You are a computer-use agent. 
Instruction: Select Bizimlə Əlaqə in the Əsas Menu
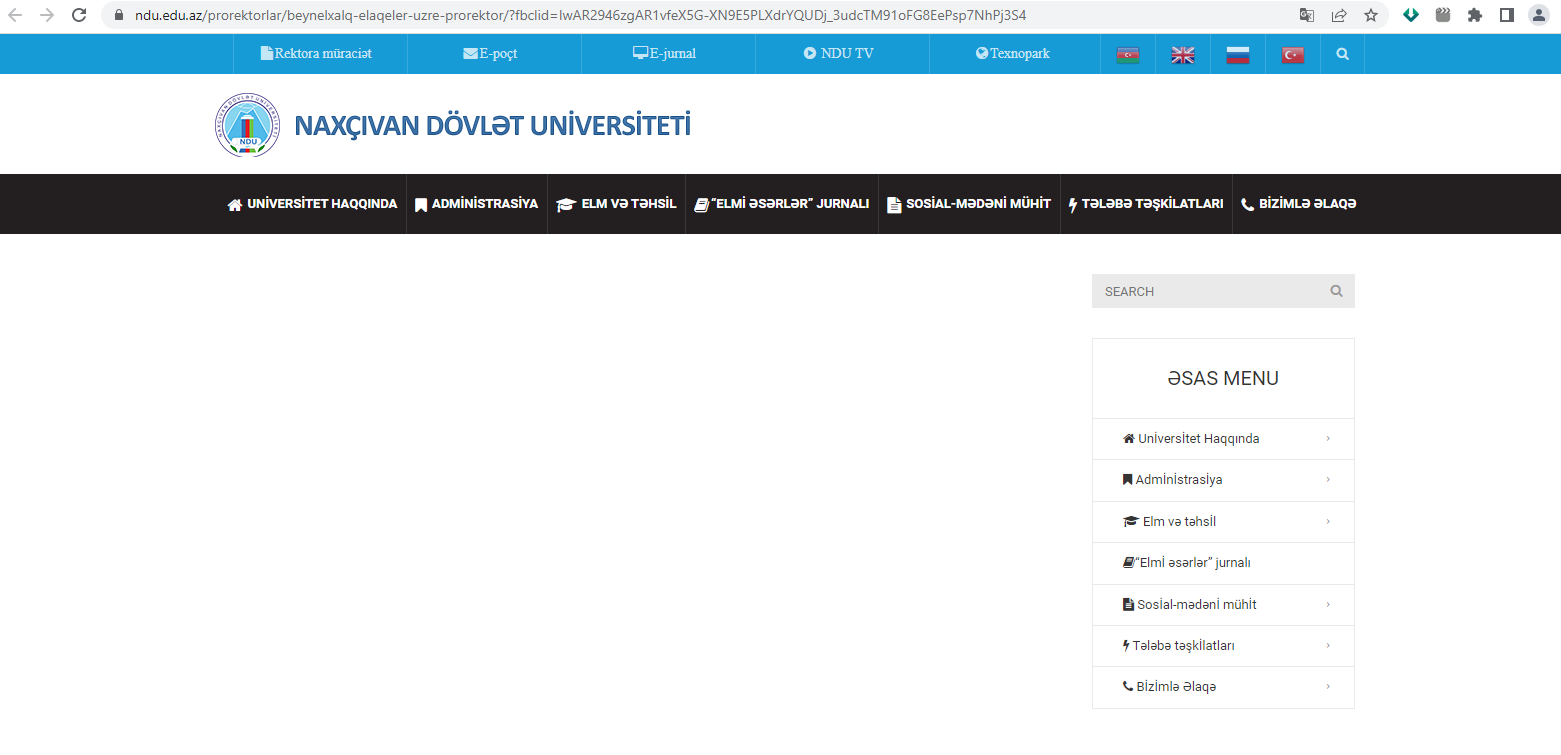pyautogui.click(x=1170, y=687)
